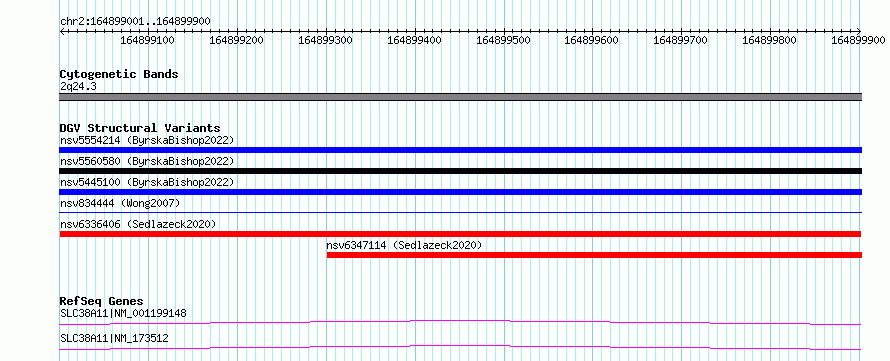The width and height of the screenshot is (890, 361).
Task: Click the 164899500 ruler position label
Action: [503, 40]
